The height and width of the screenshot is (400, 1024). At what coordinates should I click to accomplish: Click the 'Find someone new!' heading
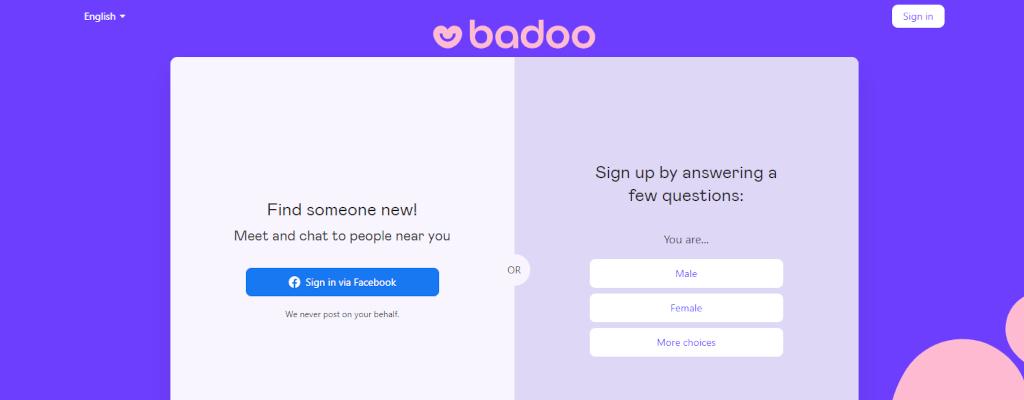[342, 210]
